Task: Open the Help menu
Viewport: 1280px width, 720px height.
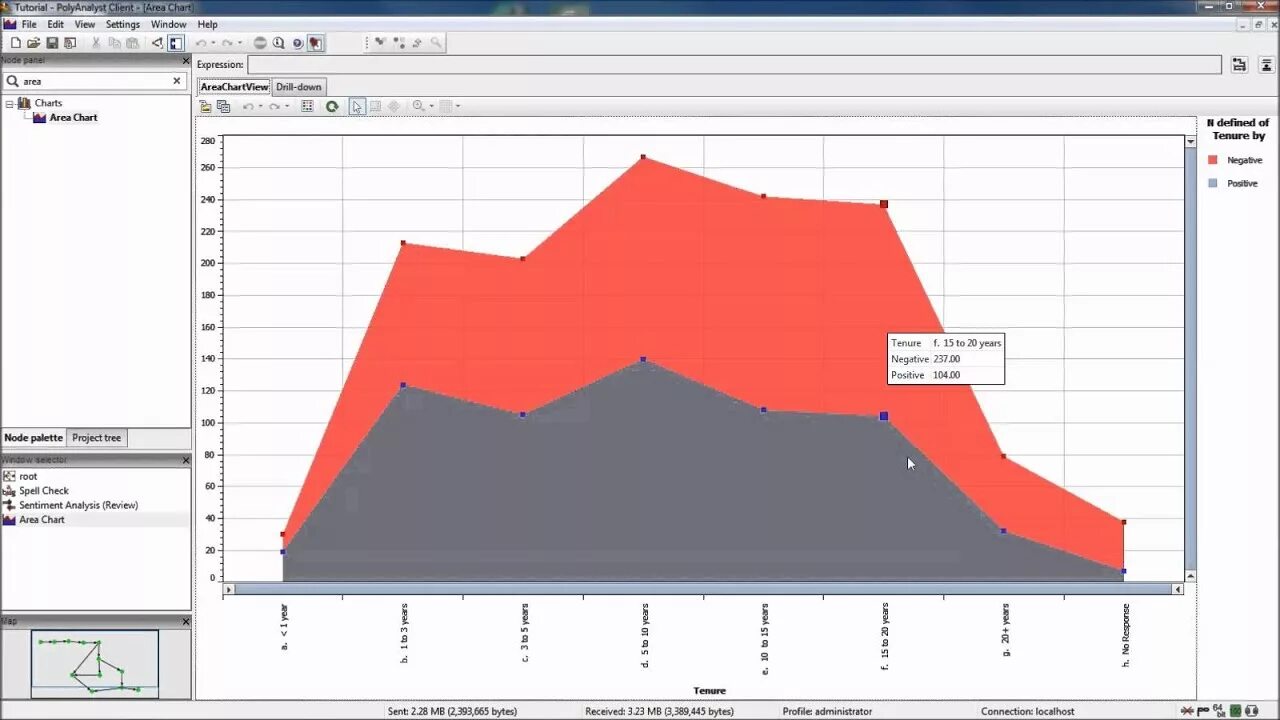Action: tap(207, 24)
